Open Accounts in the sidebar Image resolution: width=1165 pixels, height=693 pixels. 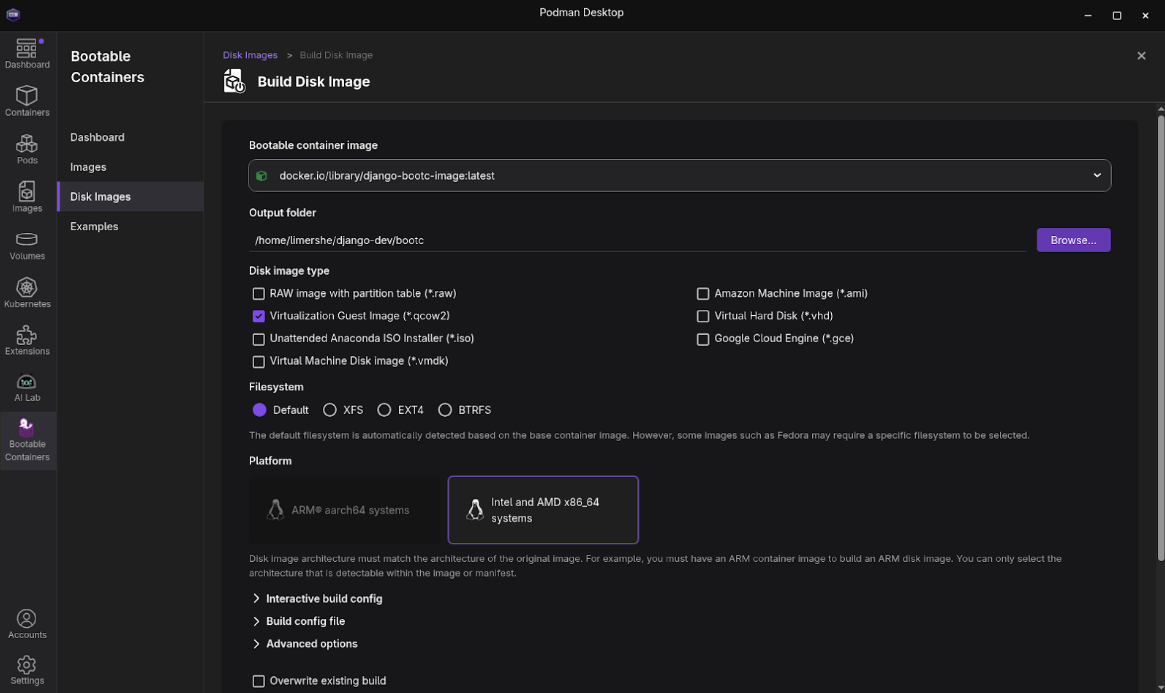pyautogui.click(x=27, y=623)
